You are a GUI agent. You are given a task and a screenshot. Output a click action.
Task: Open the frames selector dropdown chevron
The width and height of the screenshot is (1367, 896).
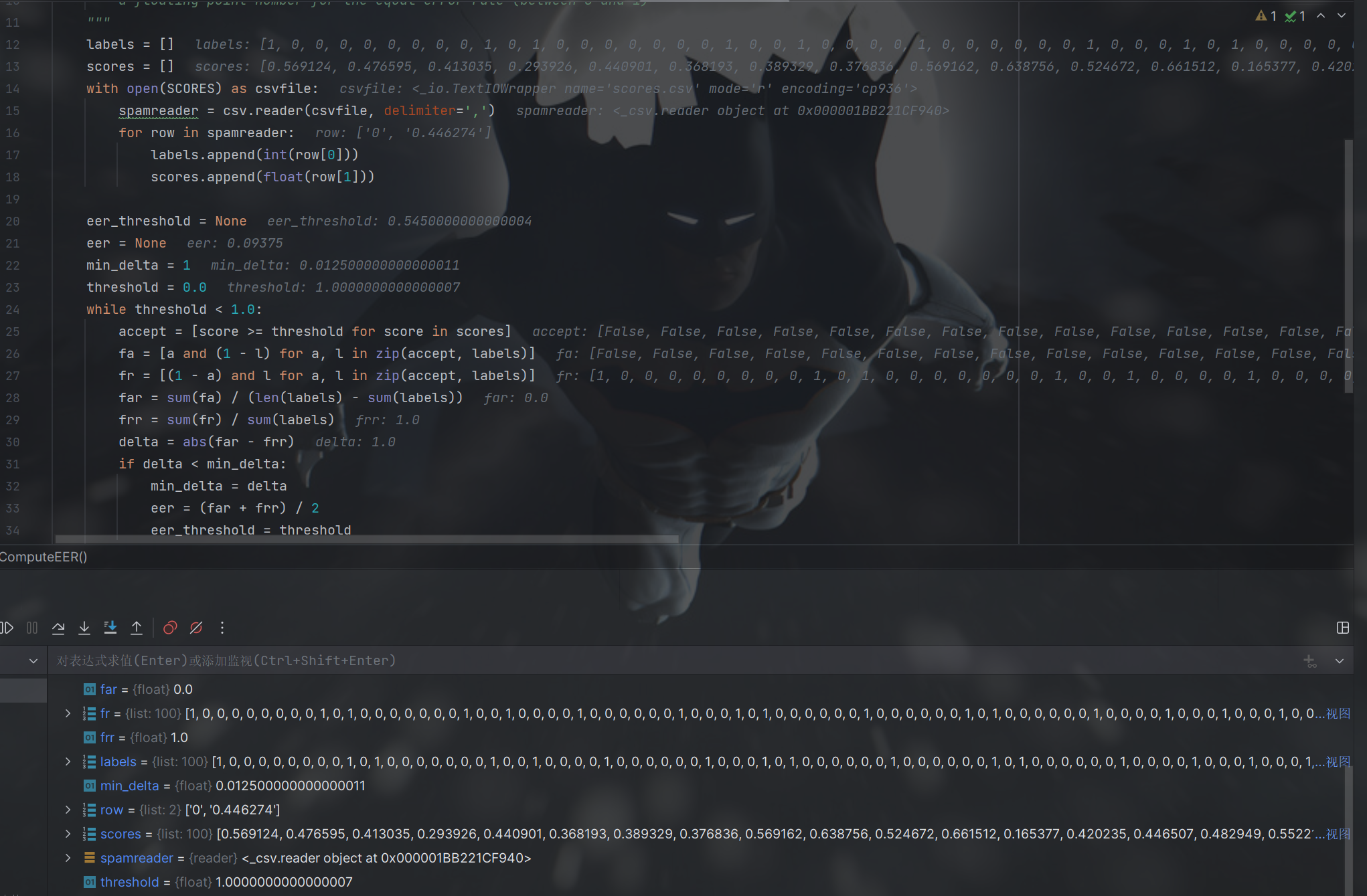pyautogui.click(x=33, y=661)
